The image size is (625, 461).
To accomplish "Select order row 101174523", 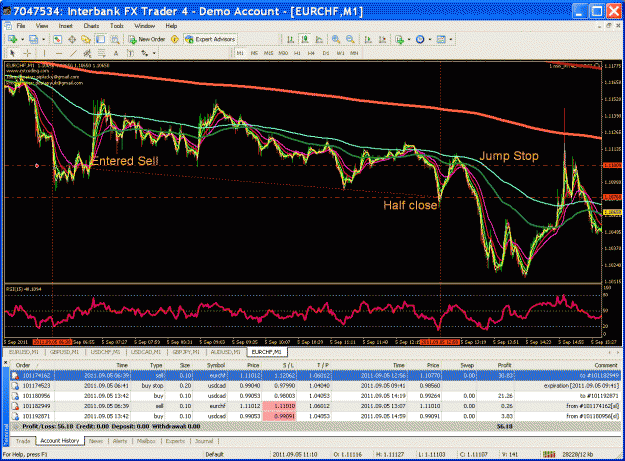I will (315, 386).
